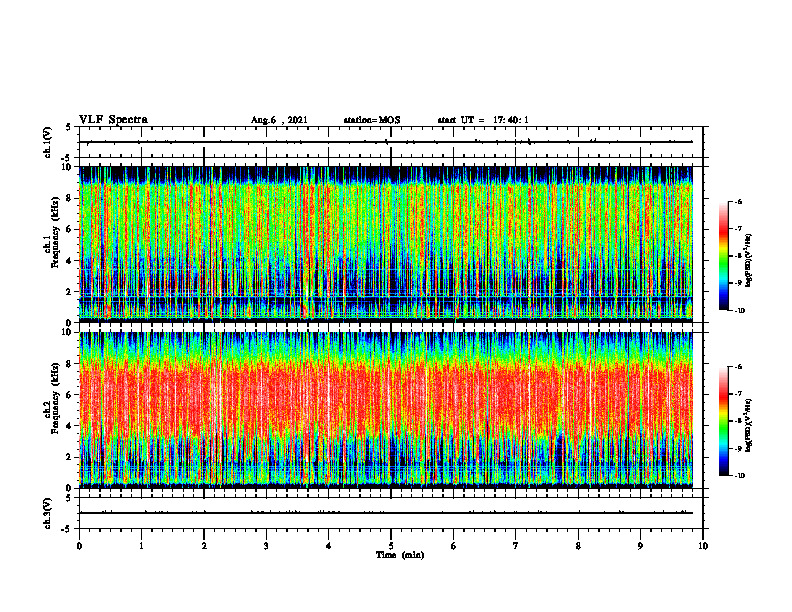Click the "-6" tick on ch.2 colorbar

point(738,367)
